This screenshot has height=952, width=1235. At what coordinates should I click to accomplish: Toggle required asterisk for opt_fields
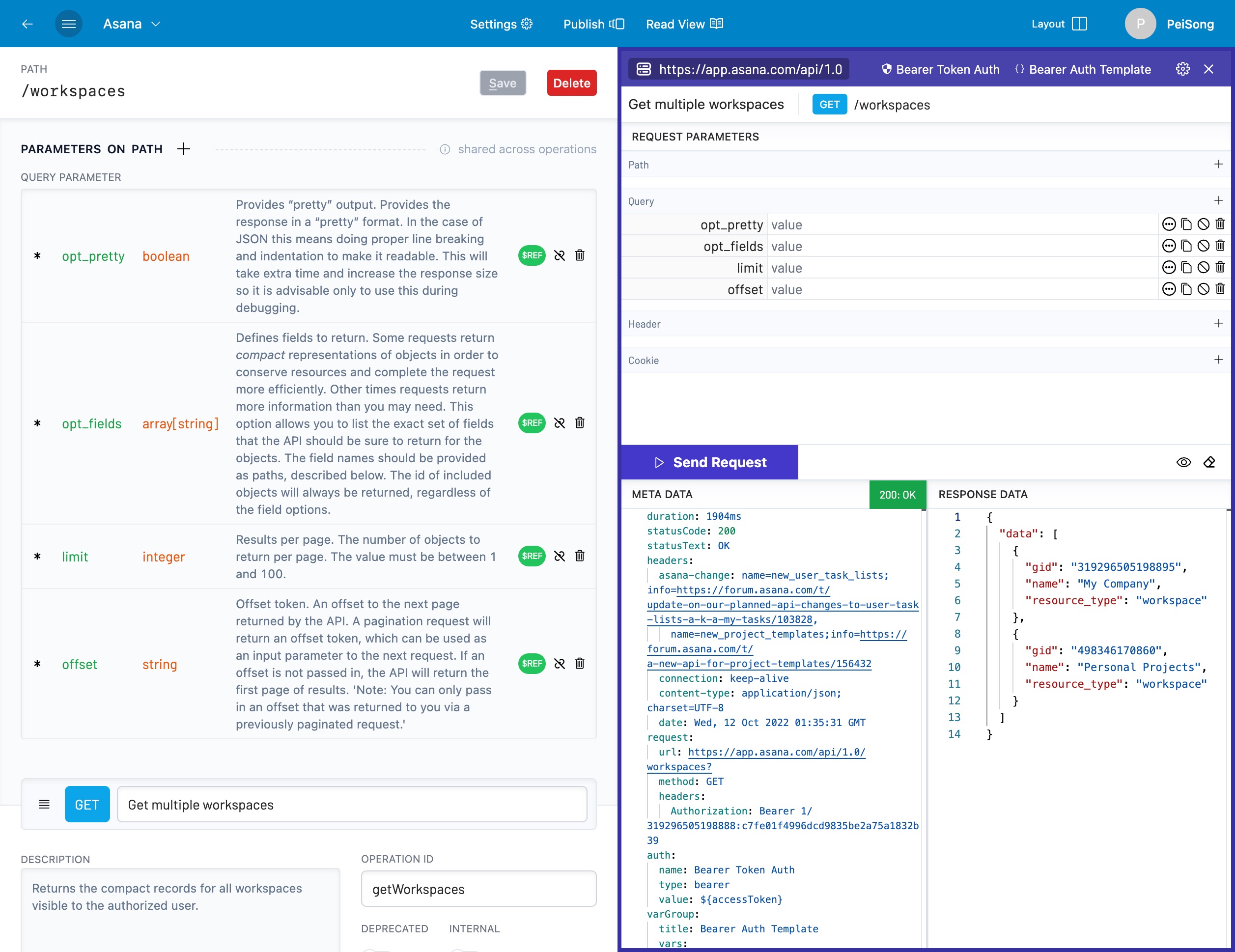click(x=37, y=423)
